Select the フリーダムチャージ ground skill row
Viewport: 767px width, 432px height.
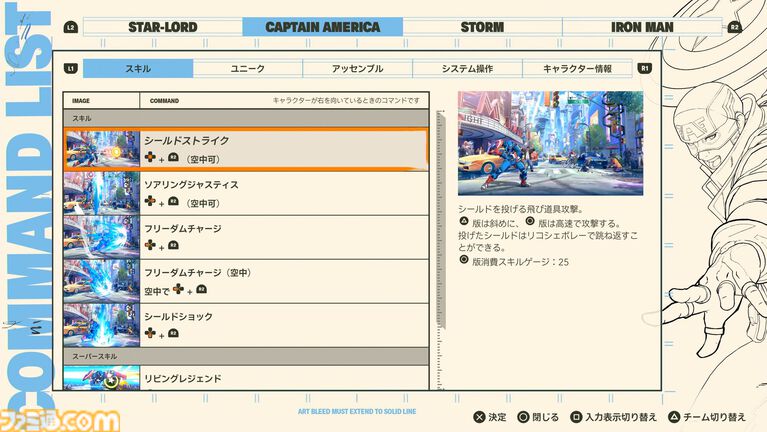[246, 237]
